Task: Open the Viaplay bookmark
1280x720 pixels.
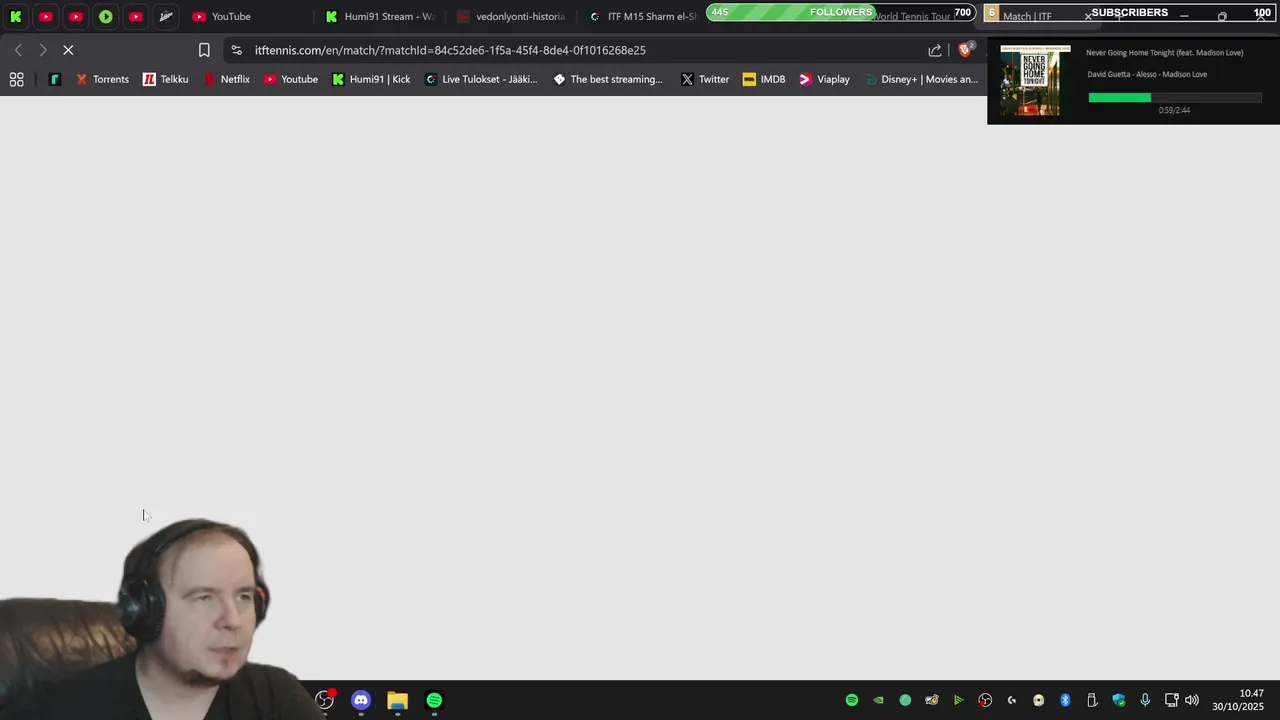Action: [824, 79]
